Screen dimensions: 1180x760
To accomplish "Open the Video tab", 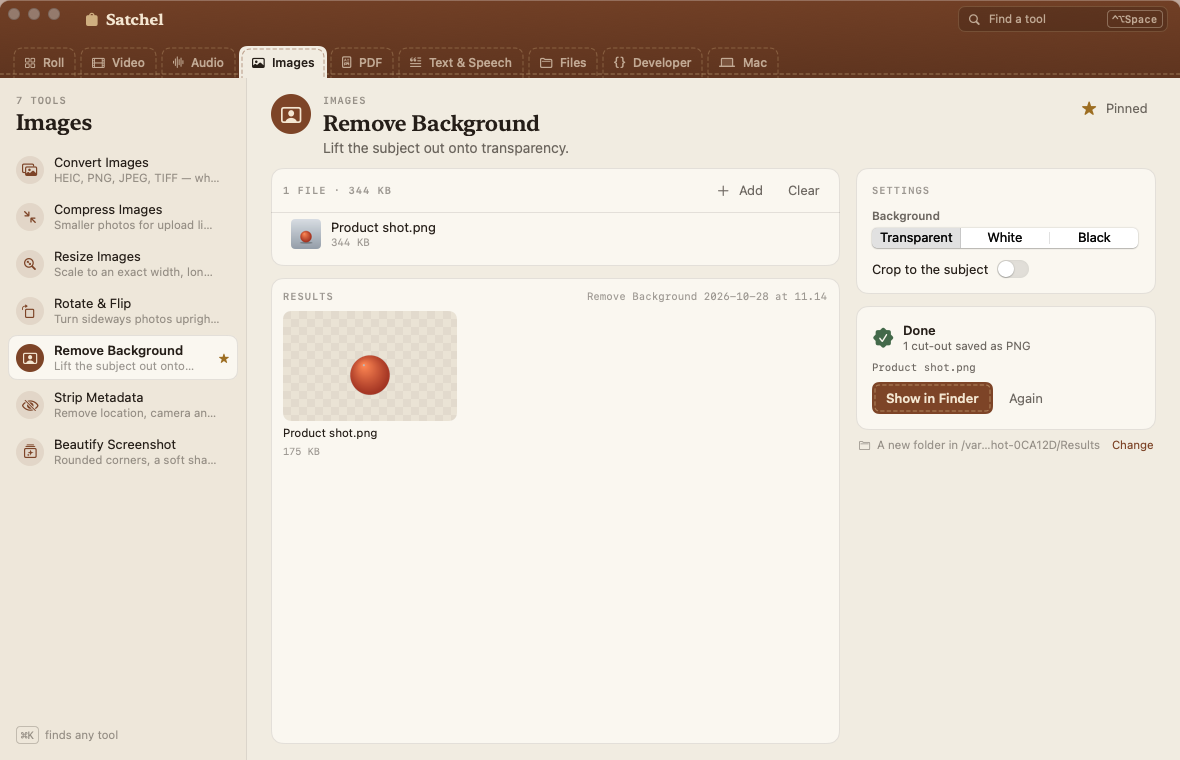I will [x=118, y=62].
